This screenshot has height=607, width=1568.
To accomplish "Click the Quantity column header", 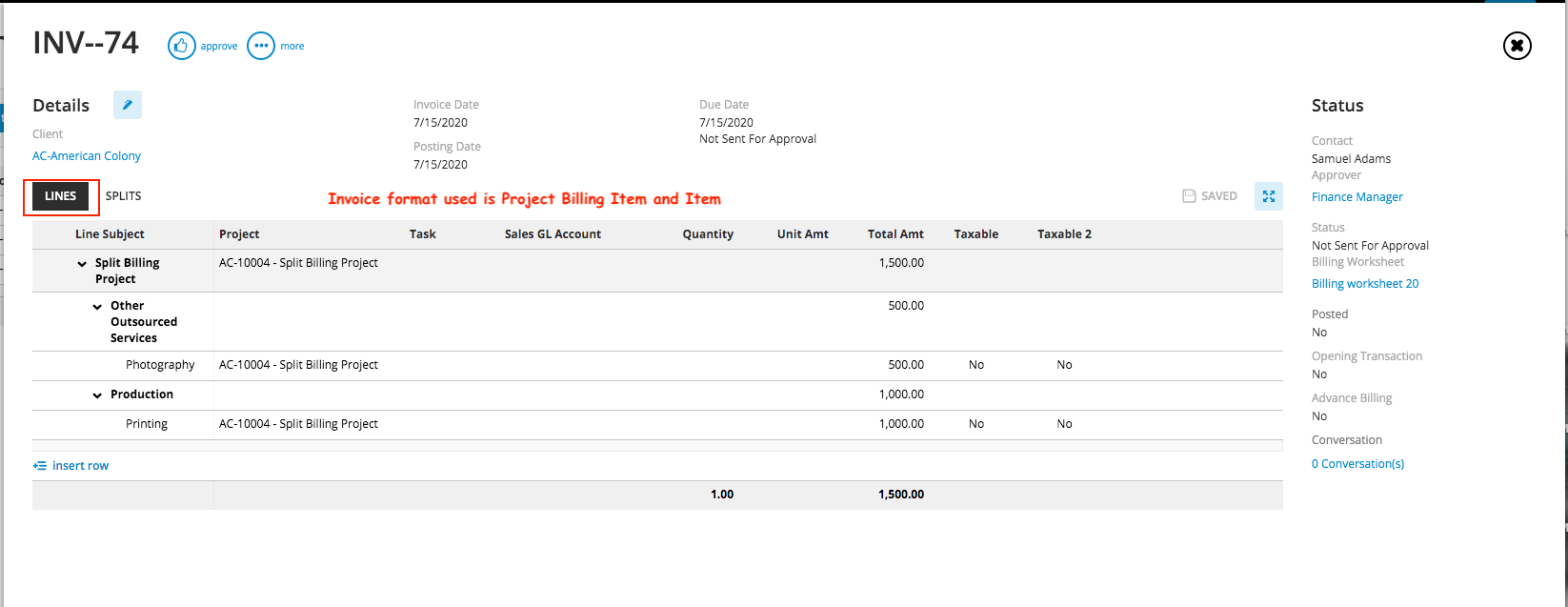I will (708, 234).
